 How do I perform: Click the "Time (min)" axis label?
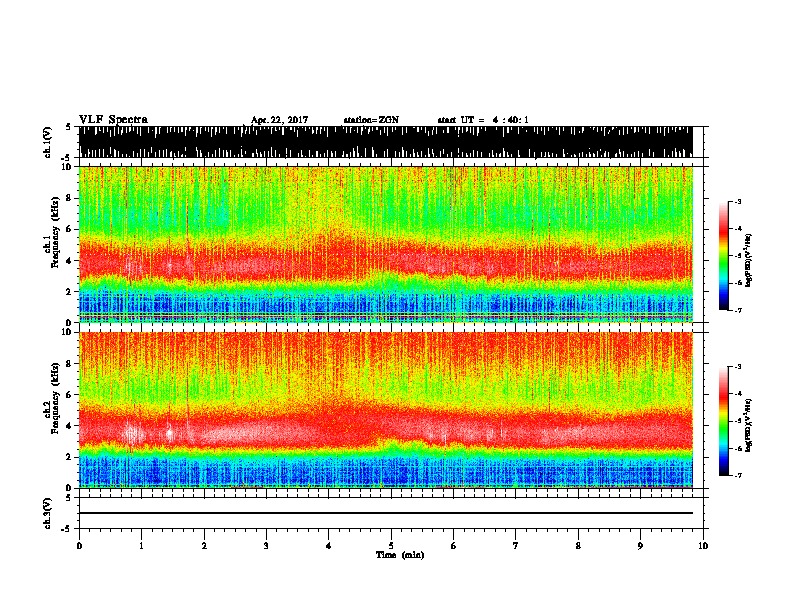pos(400,555)
